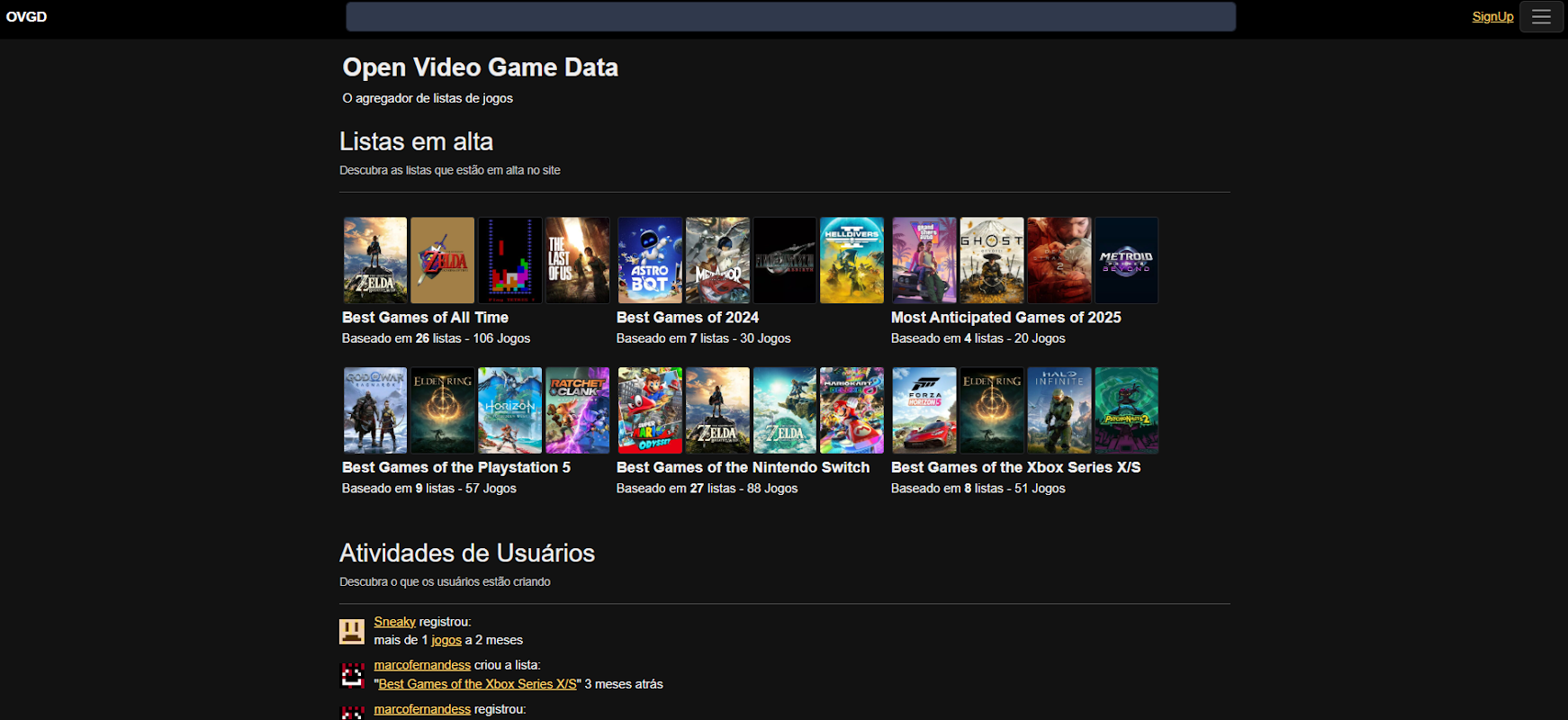1568x720 pixels.
Task: Click marcofernandess avatar beside 'criou a lista'
Action: pos(351,675)
